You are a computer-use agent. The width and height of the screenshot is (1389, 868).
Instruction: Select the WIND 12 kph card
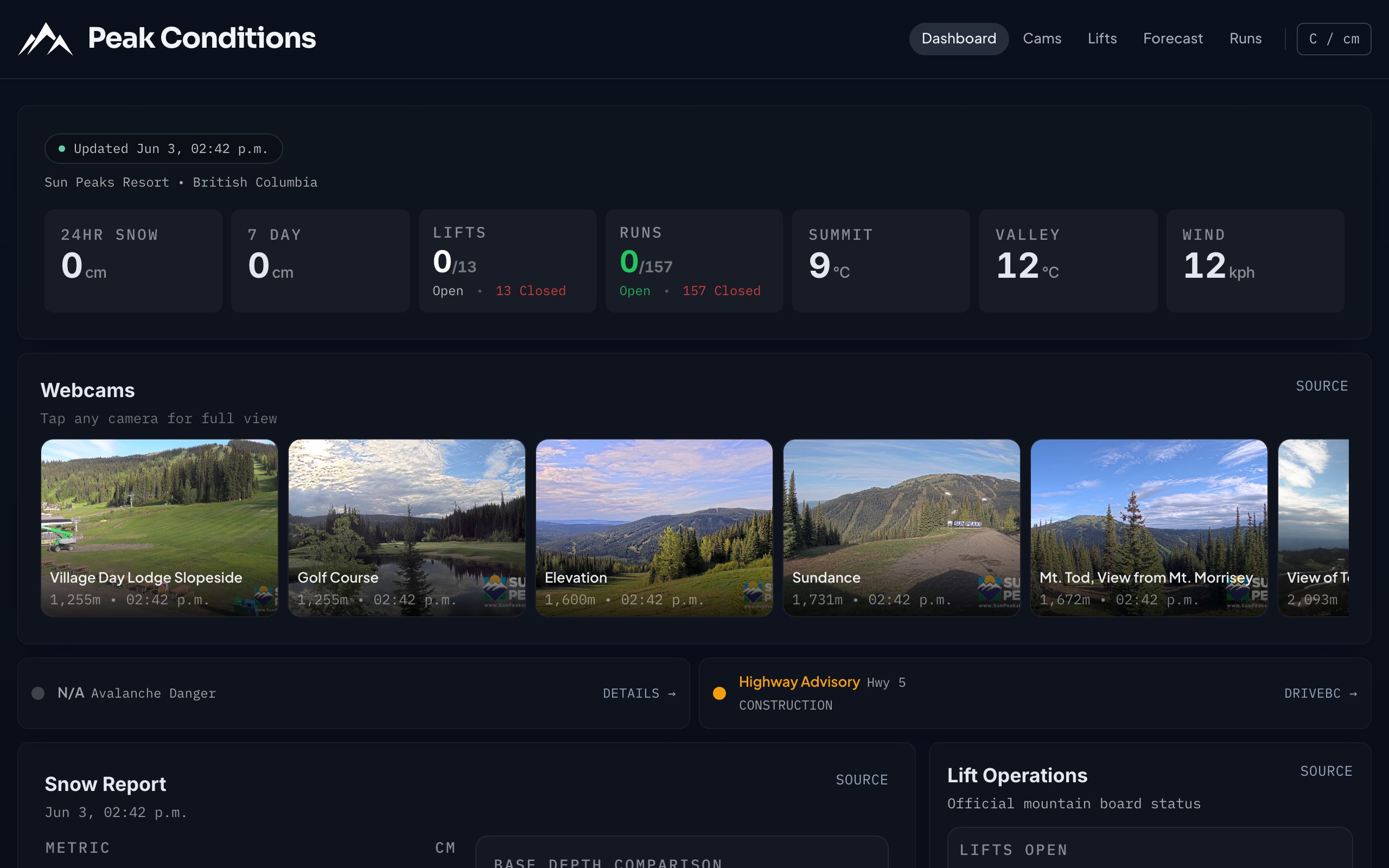click(x=1254, y=260)
